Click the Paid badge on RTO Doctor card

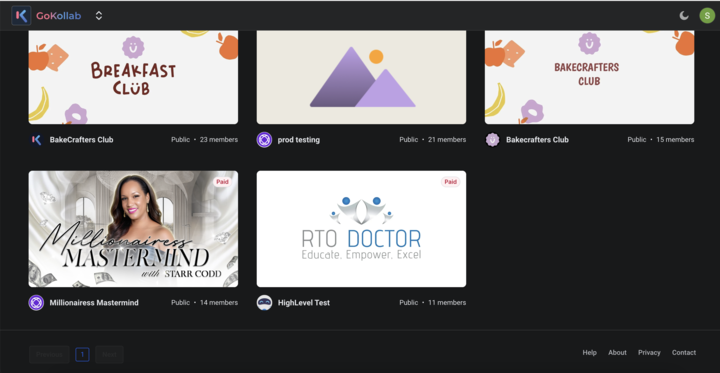pos(450,182)
